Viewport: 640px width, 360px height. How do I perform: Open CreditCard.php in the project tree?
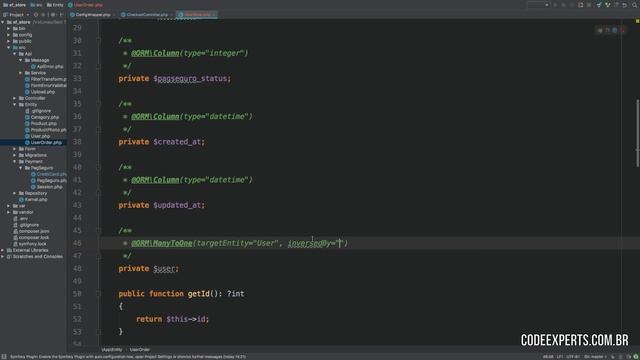[x=49, y=174]
